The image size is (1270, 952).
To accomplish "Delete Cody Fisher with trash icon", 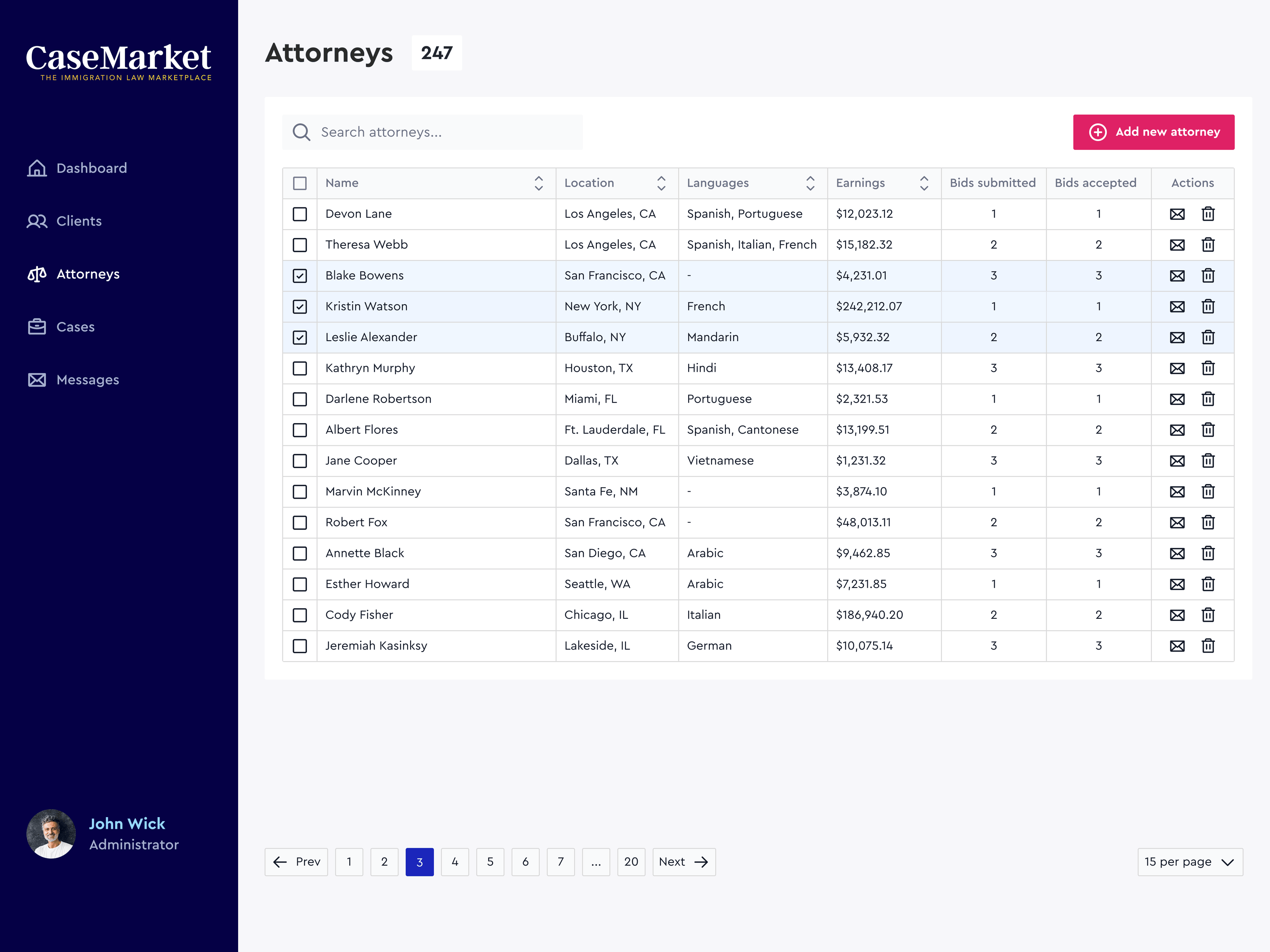I will pyautogui.click(x=1208, y=615).
